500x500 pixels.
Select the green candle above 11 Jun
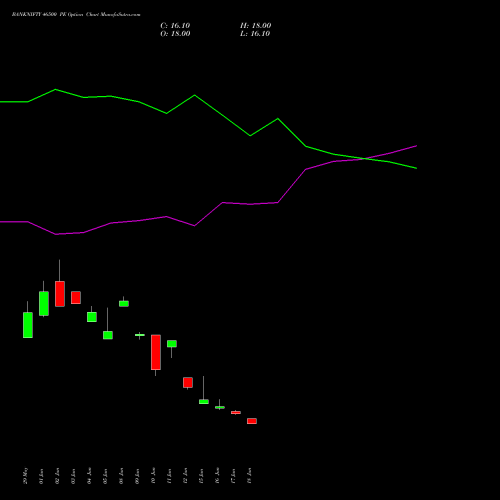click(172, 344)
